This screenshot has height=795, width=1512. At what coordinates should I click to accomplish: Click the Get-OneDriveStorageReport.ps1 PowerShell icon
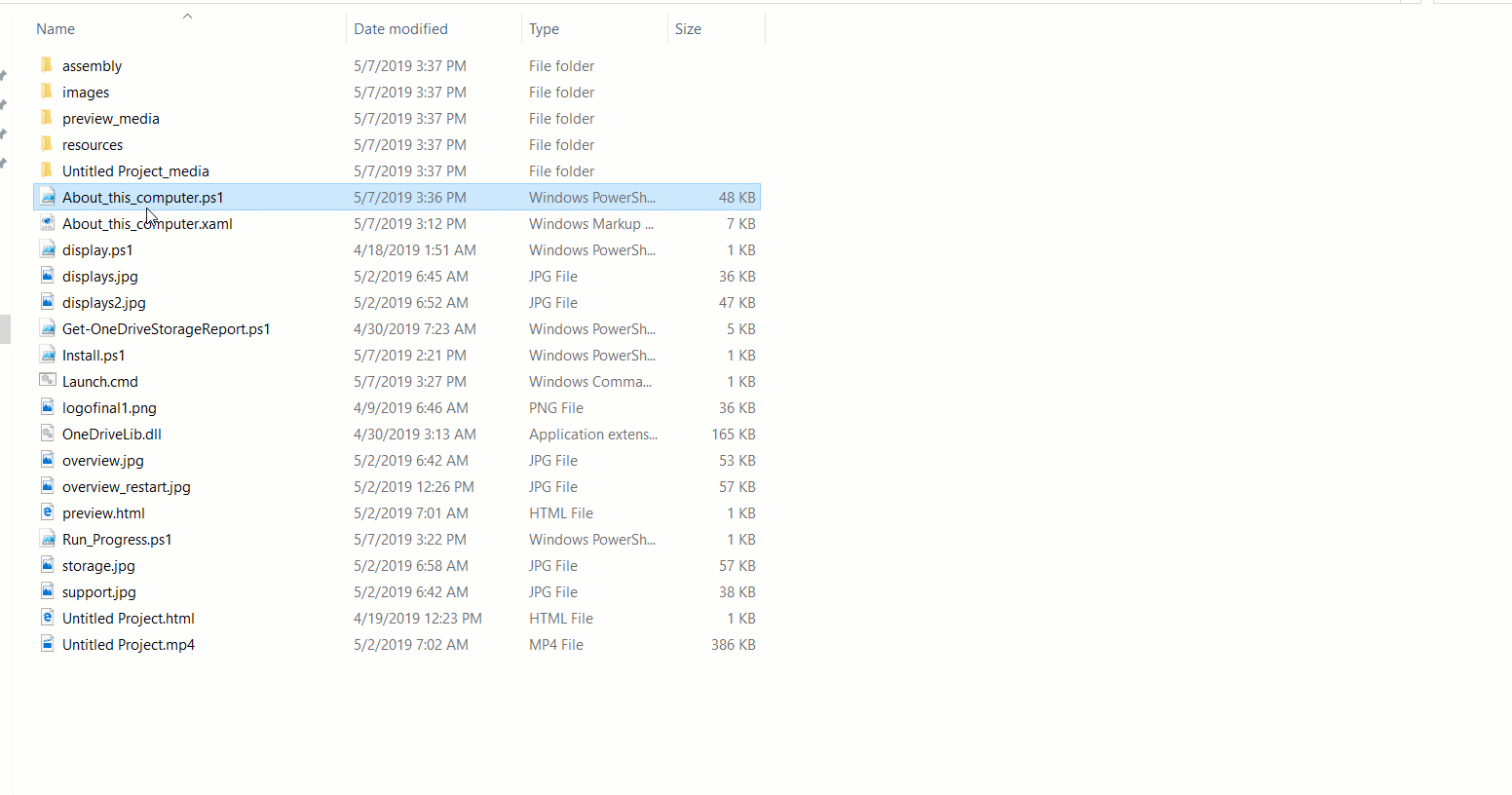[x=48, y=328]
